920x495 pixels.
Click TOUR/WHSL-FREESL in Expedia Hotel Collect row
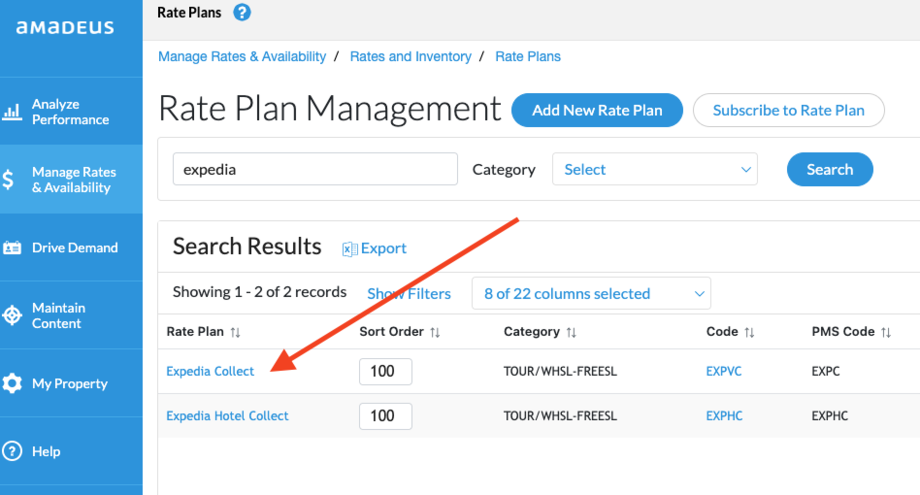tap(560, 416)
